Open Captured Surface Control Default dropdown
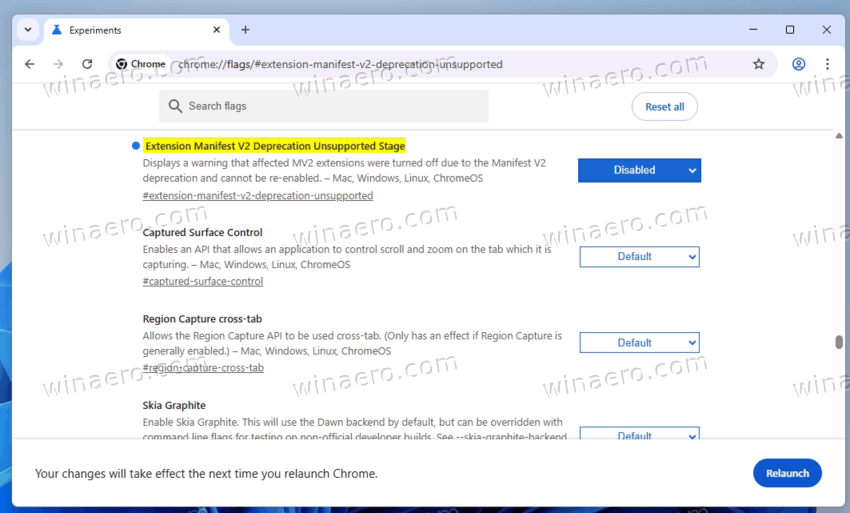850x513 pixels. [x=639, y=256]
